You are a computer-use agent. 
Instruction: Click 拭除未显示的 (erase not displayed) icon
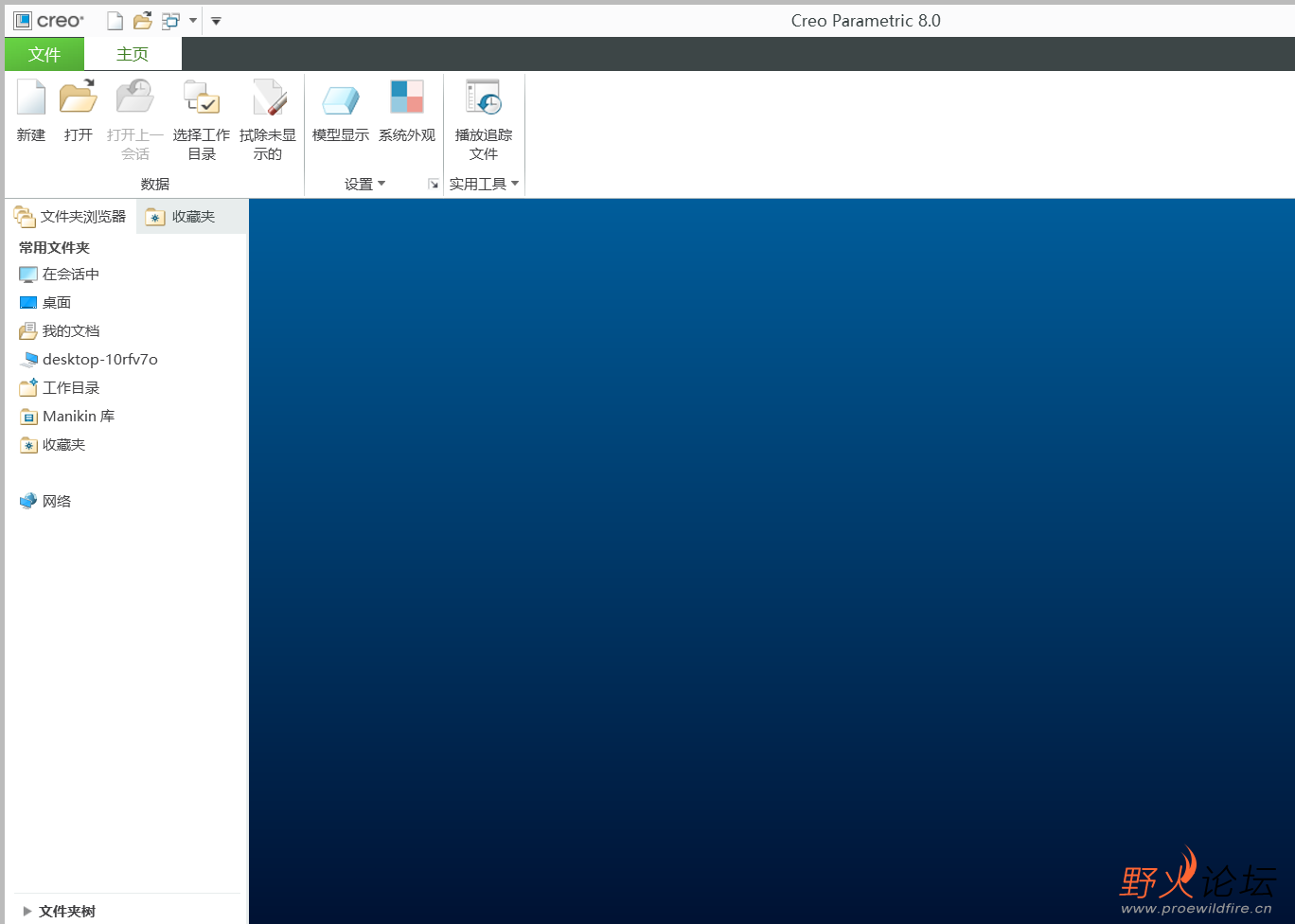click(268, 98)
